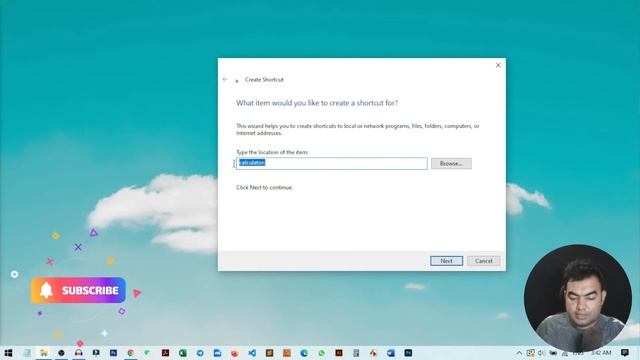The height and width of the screenshot is (360, 640).
Task: Open the headphones app icon in taskbar
Action: (78, 353)
